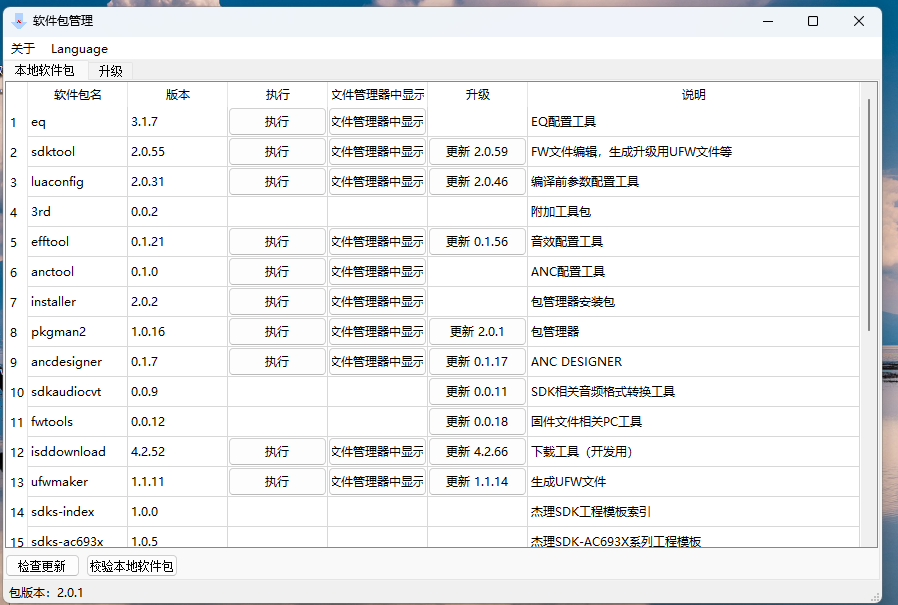Show isddownload in file manager
The width and height of the screenshot is (898, 605).
point(377,451)
